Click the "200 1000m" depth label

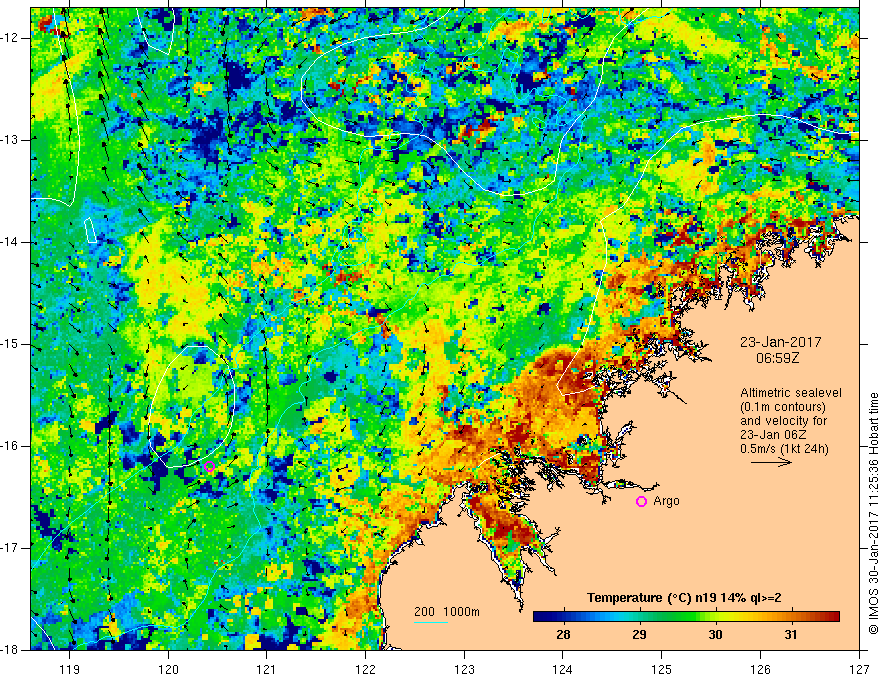(x=447, y=612)
